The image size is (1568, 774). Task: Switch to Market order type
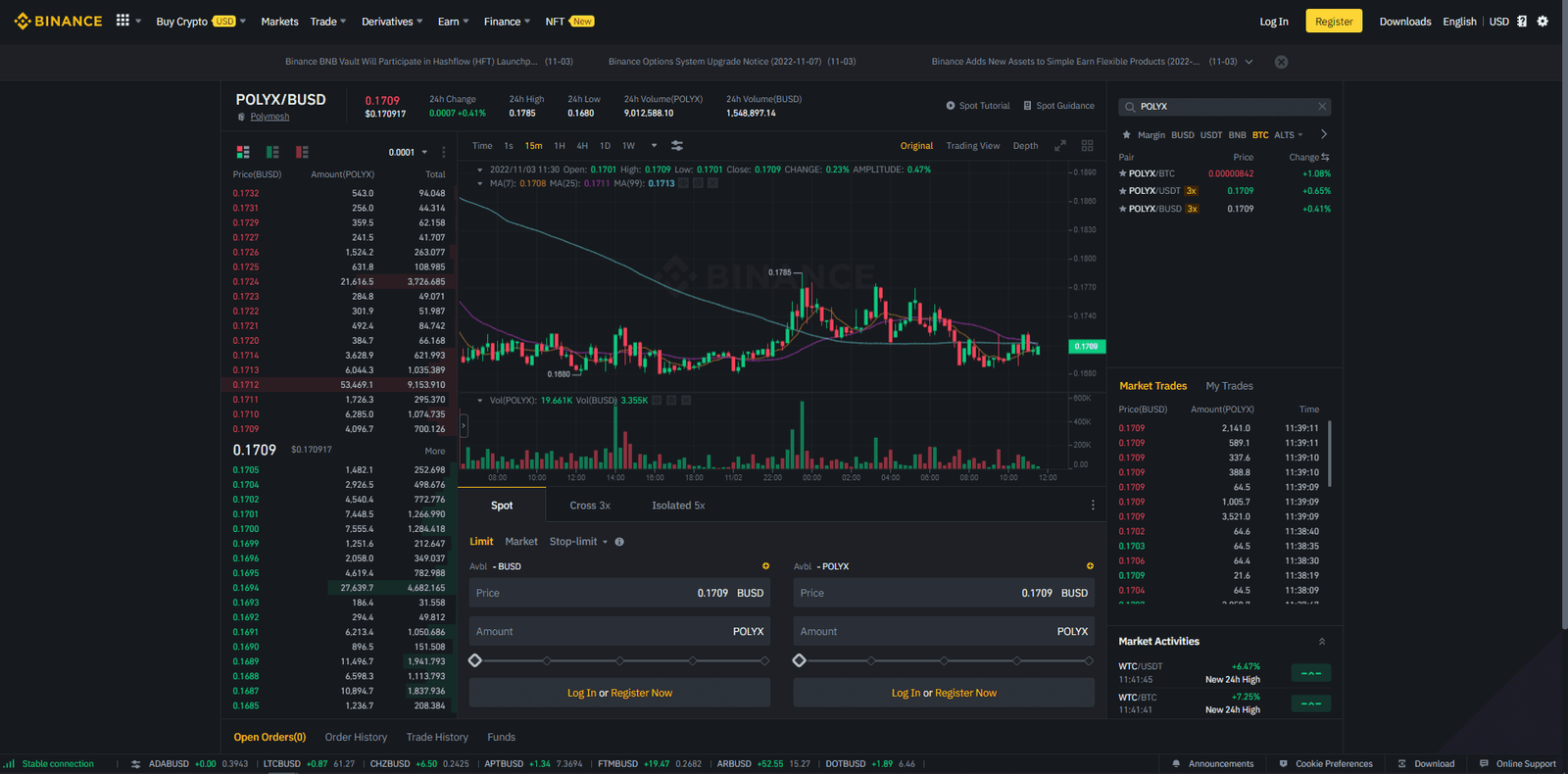(521, 542)
